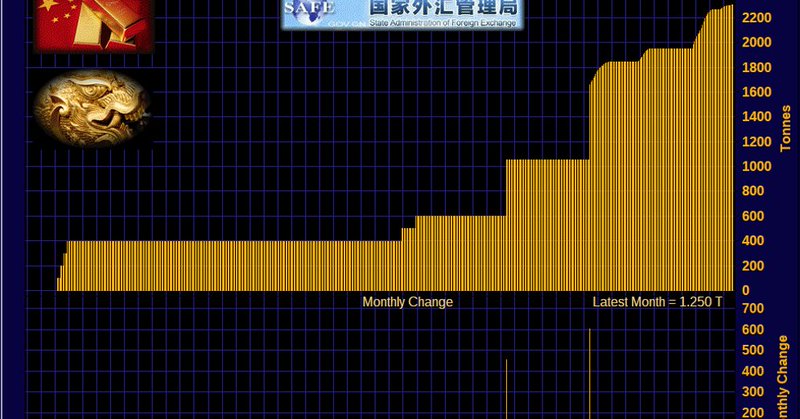Click the 300 monthly change axis value

point(753,392)
